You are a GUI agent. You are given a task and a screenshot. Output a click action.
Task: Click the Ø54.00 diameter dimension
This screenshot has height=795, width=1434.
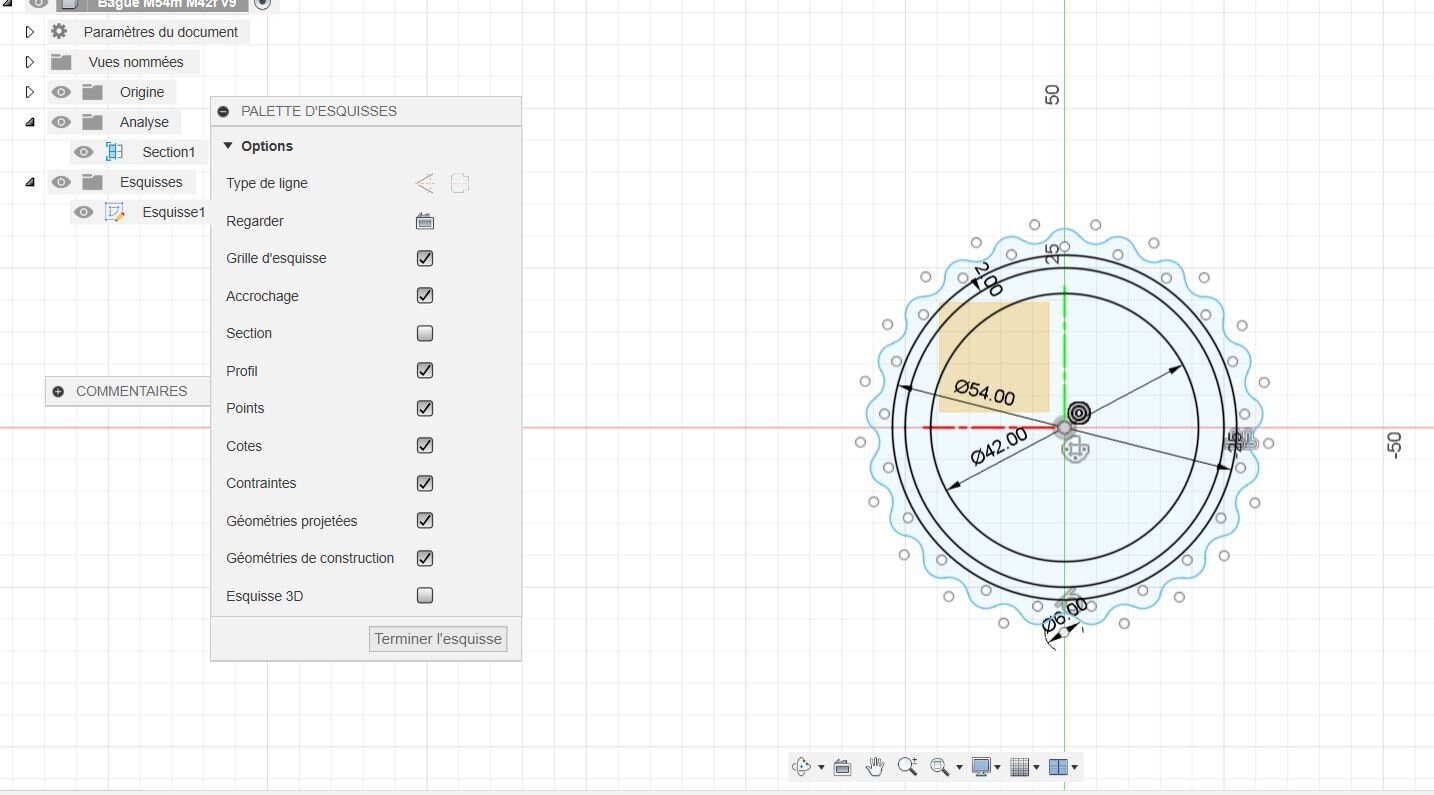tap(985, 392)
